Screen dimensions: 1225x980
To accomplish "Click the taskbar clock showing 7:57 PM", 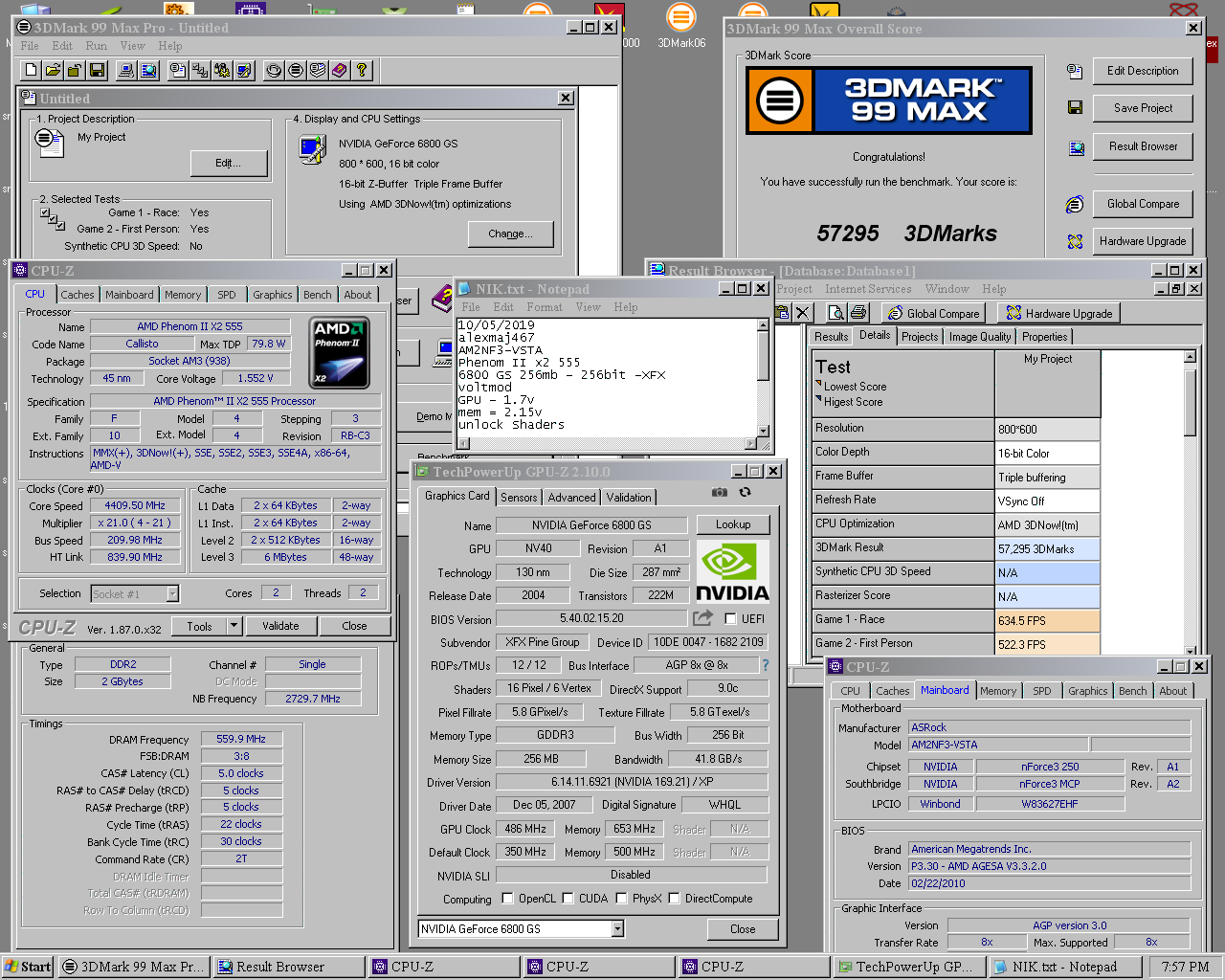I will point(1185,967).
